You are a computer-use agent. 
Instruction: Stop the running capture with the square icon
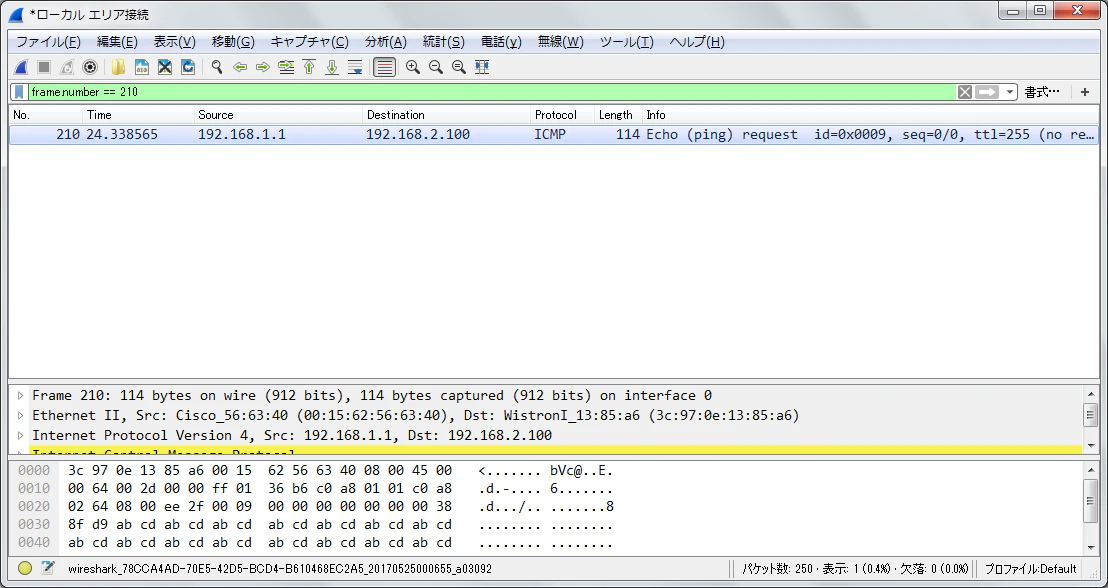click(44, 67)
